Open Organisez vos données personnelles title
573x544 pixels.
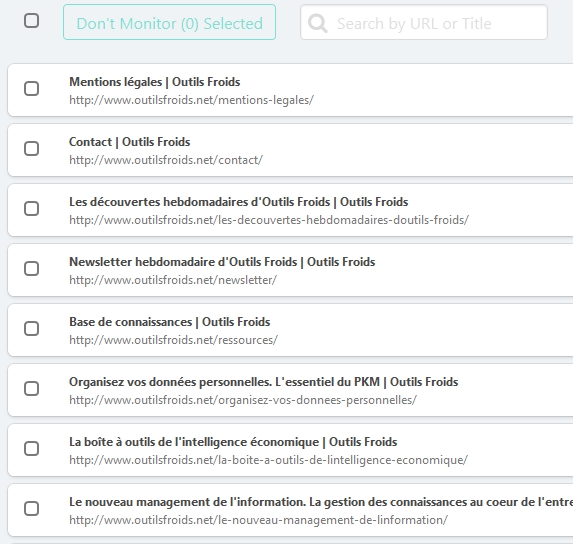pos(263,382)
